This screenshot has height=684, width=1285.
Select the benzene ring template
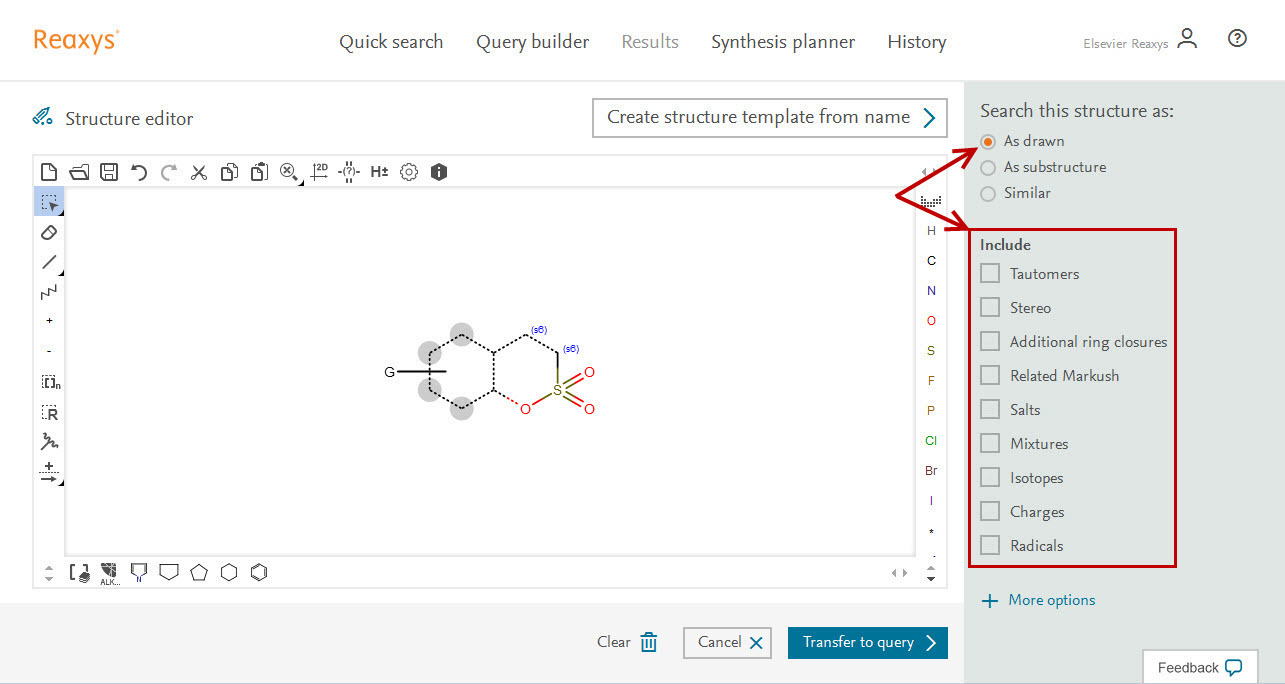(x=259, y=572)
